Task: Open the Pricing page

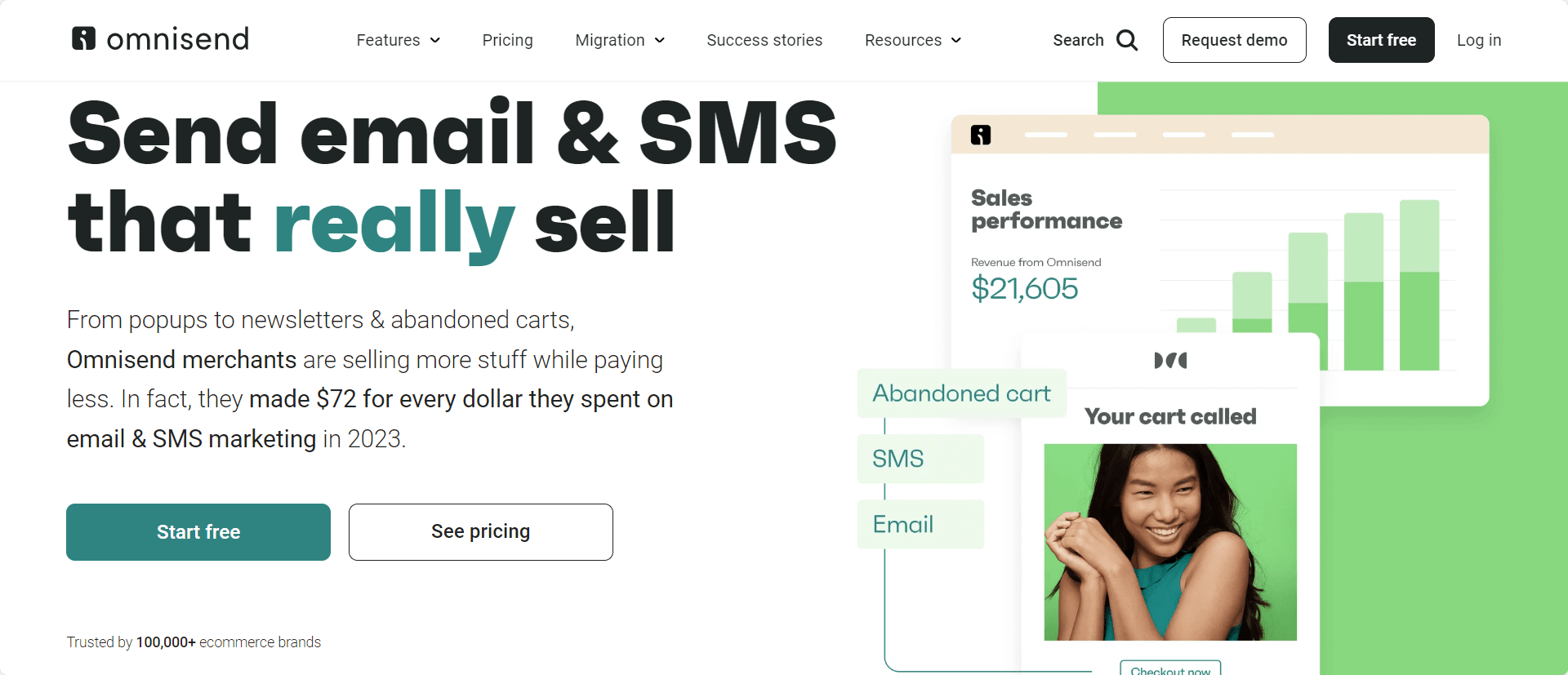Action: [507, 40]
